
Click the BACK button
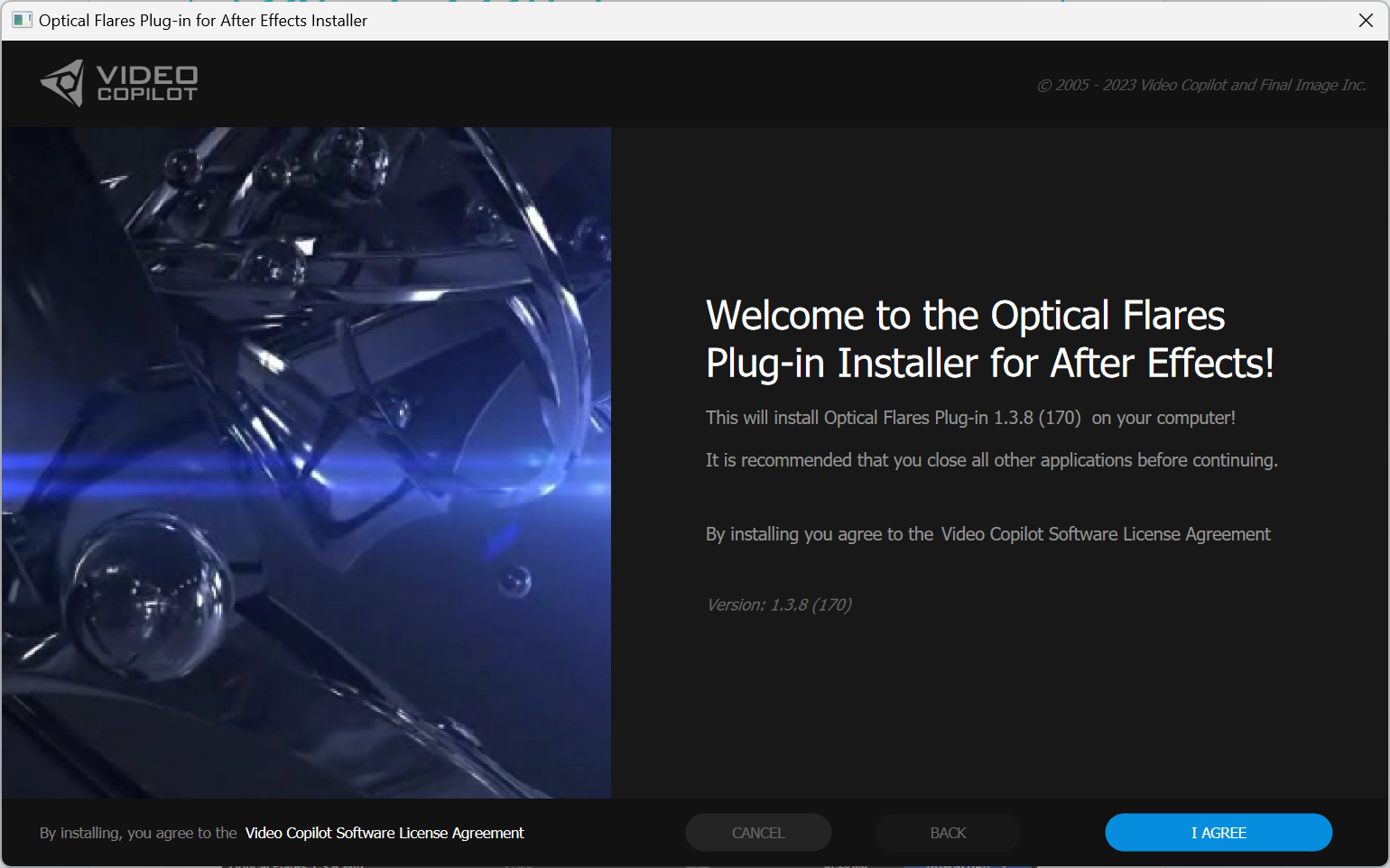[948, 832]
